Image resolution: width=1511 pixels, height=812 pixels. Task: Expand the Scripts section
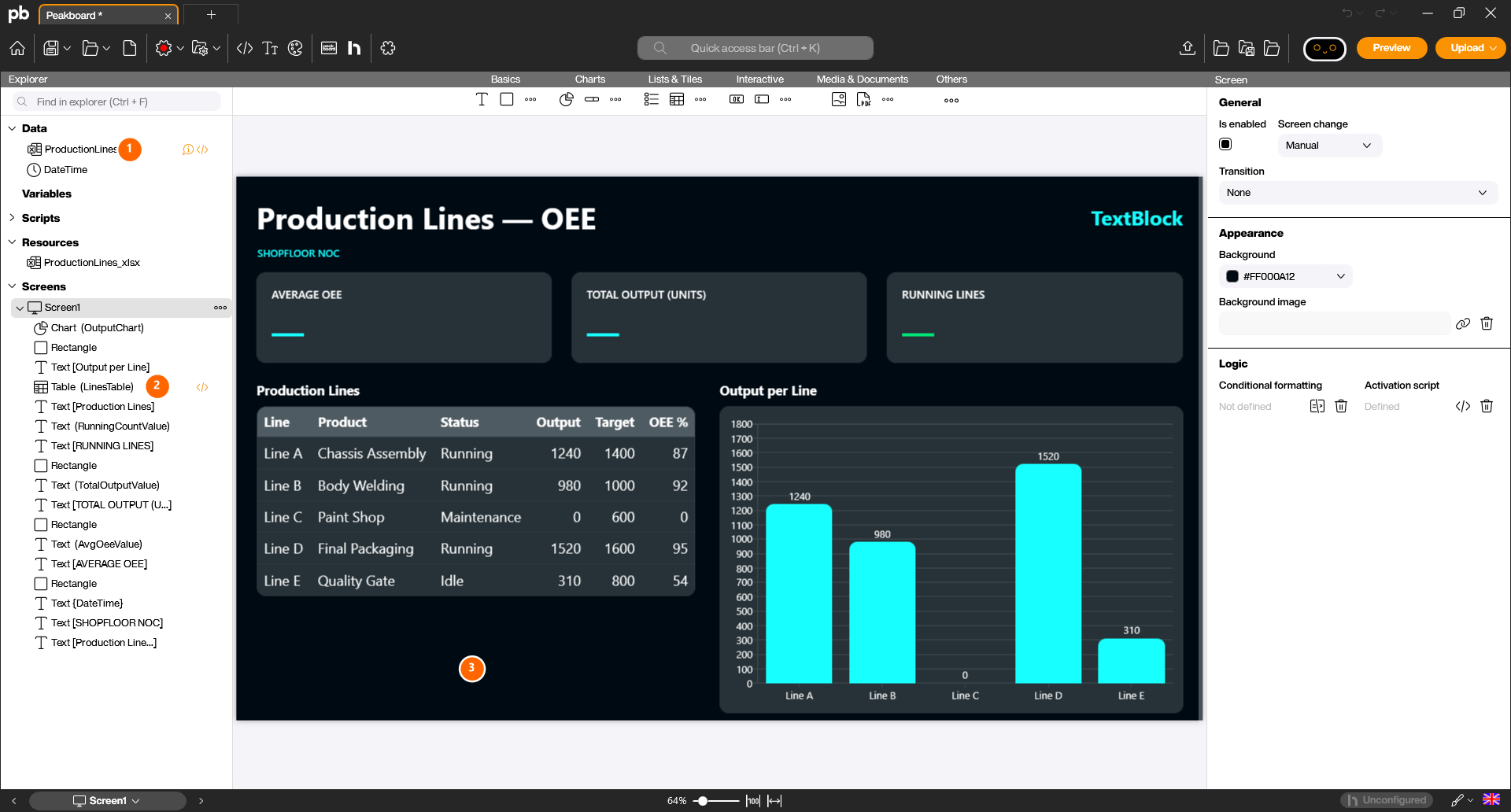pos(12,218)
